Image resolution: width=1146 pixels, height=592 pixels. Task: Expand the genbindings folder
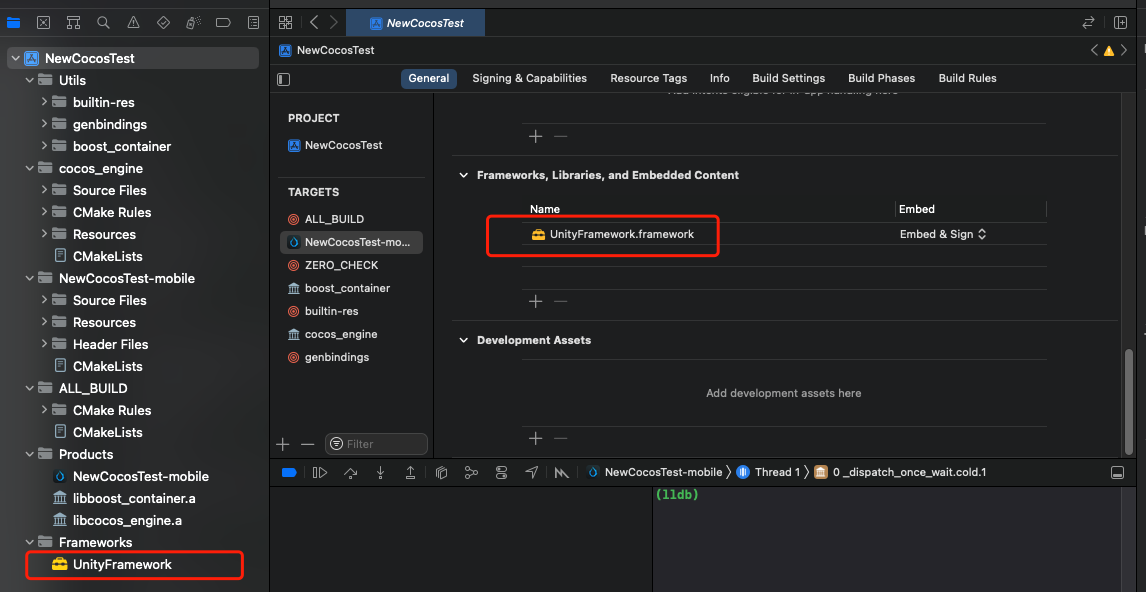click(x=45, y=124)
